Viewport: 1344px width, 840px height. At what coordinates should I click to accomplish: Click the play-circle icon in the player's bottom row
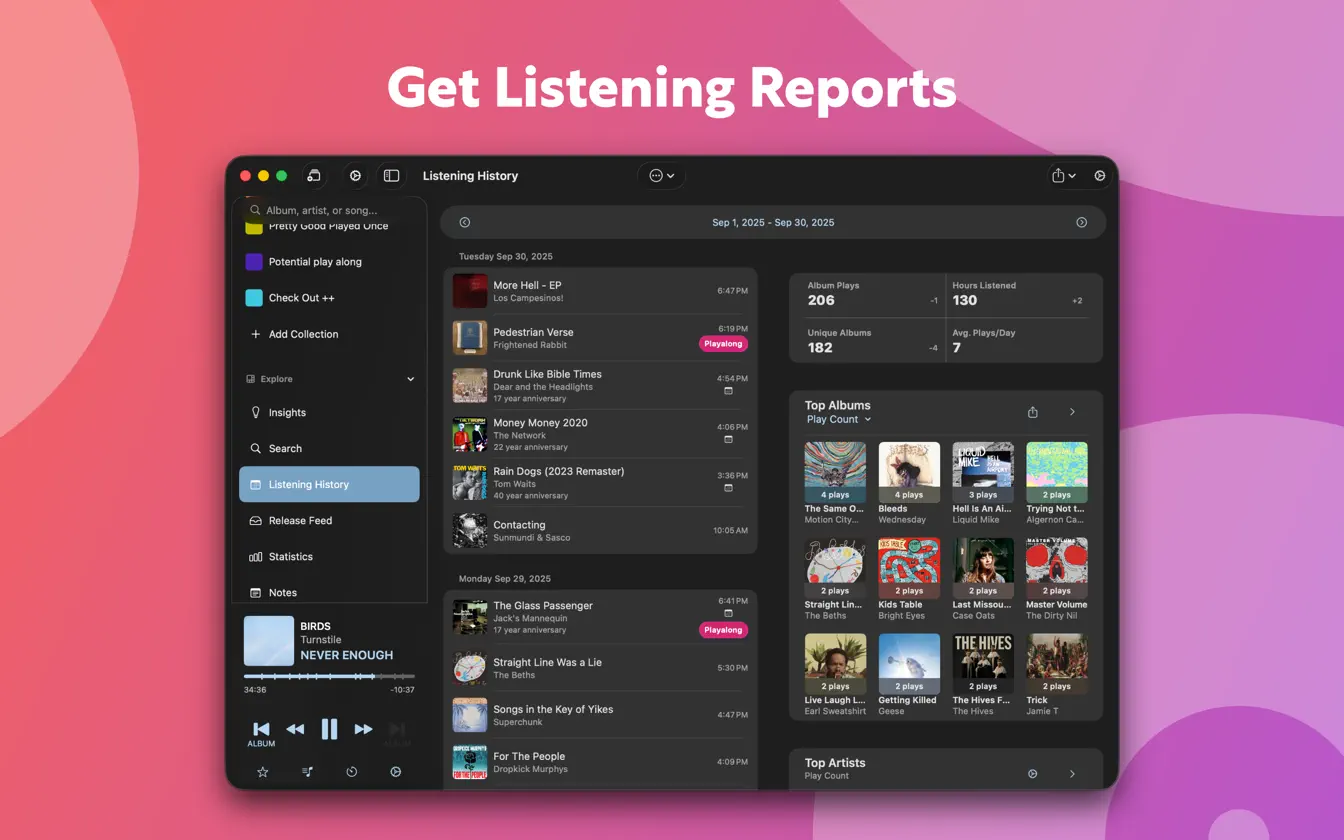click(395, 772)
